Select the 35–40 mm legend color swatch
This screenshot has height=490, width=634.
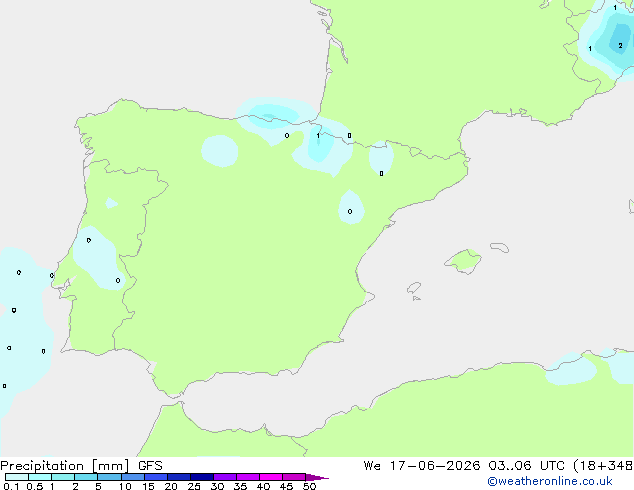pyautogui.click(x=247, y=477)
